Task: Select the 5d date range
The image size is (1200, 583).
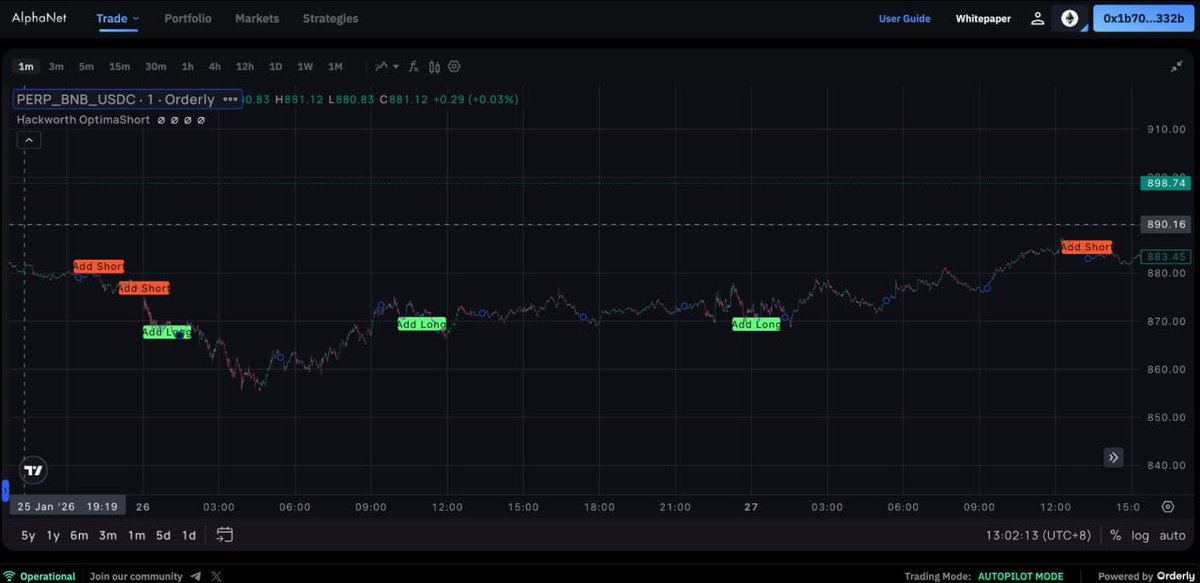Action: 163,535
